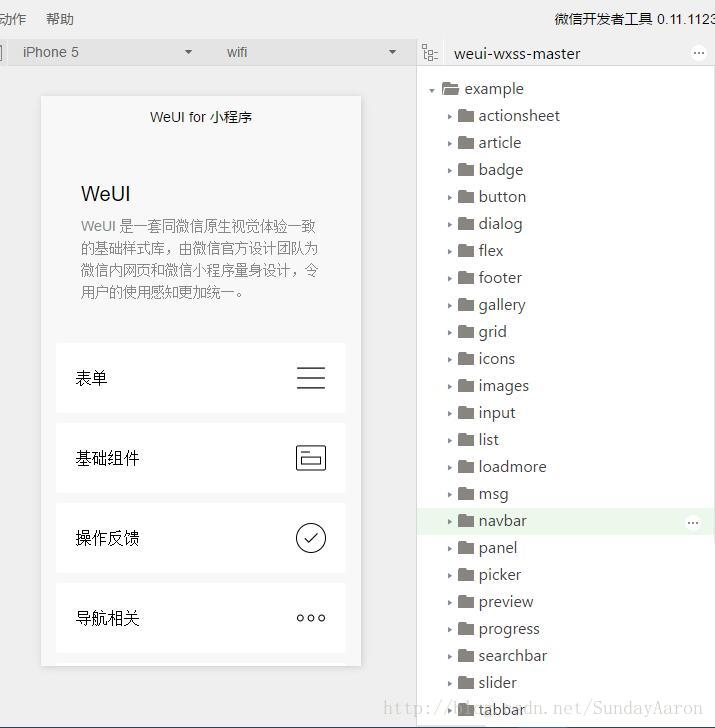Click the project tree structure icon
Screen dimensions: 715x728
click(429, 52)
